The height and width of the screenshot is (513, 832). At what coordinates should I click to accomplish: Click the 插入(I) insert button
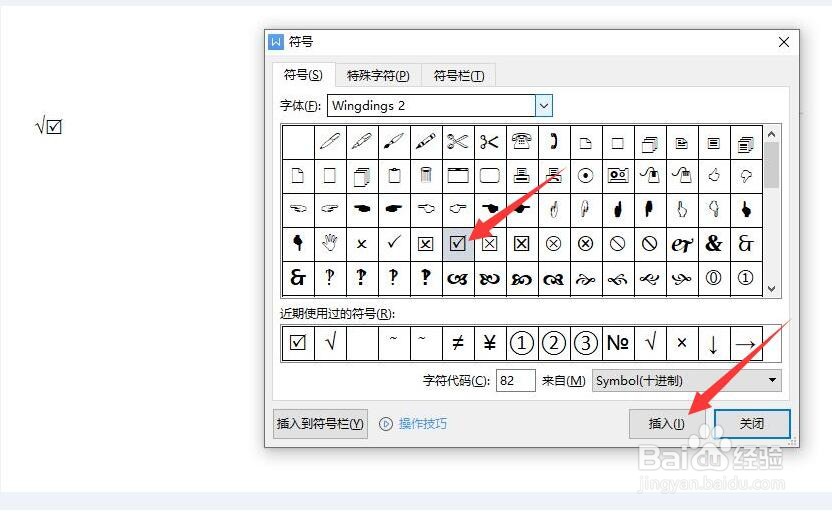coord(666,423)
